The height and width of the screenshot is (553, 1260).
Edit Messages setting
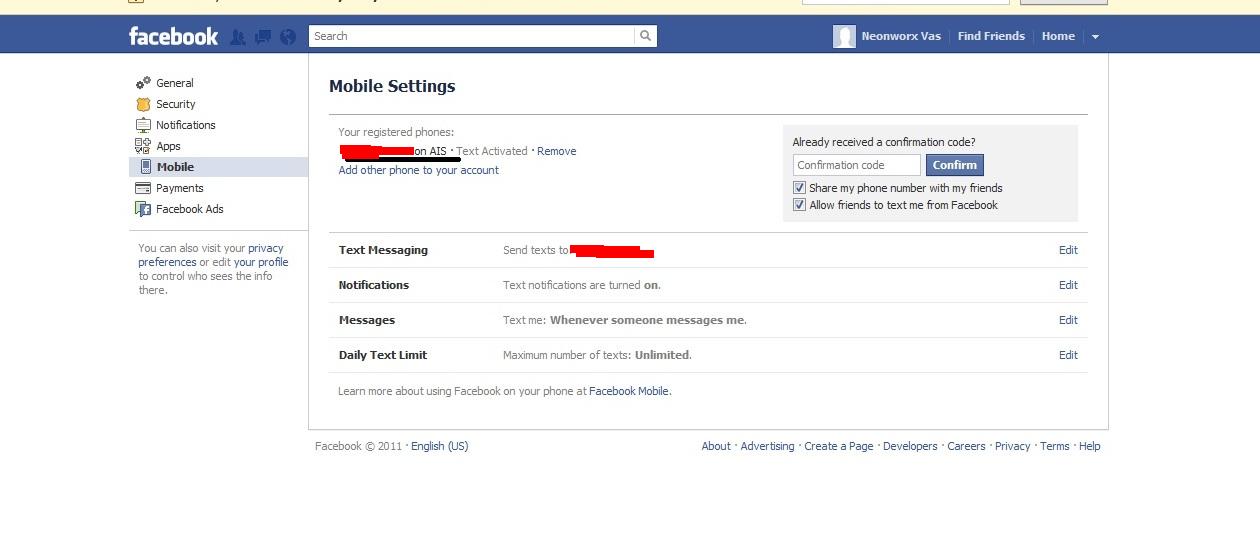point(1068,320)
